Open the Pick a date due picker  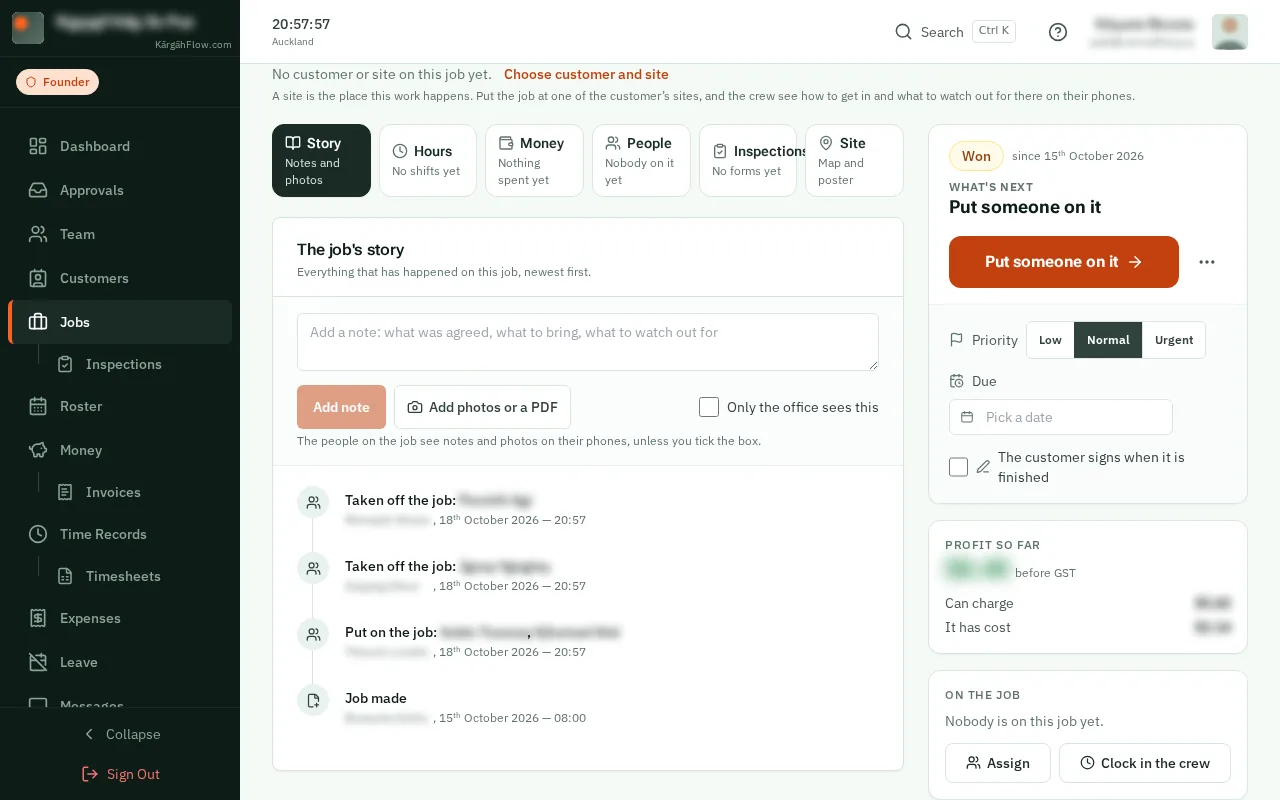pyautogui.click(x=1060, y=417)
